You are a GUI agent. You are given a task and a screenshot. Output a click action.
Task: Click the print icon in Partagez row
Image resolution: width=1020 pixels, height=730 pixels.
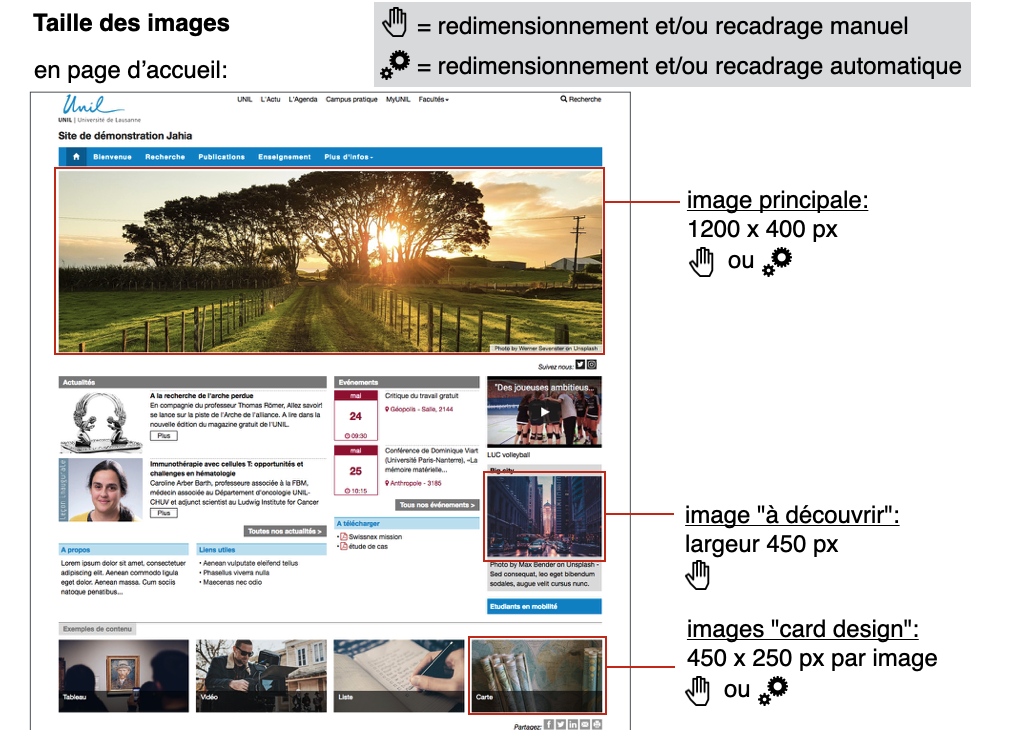(597, 724)
